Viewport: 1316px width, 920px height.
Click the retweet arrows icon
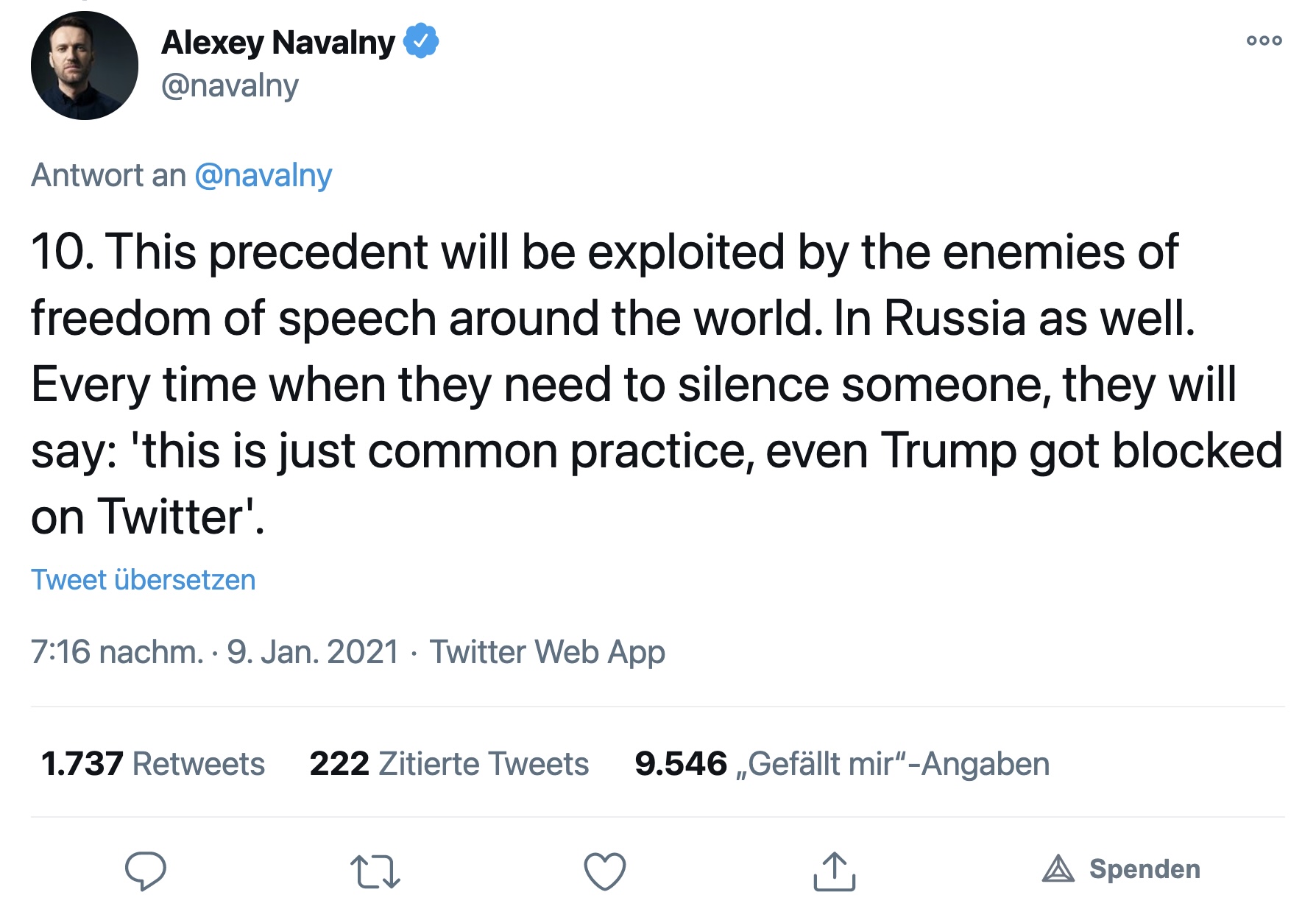[375, 871]
